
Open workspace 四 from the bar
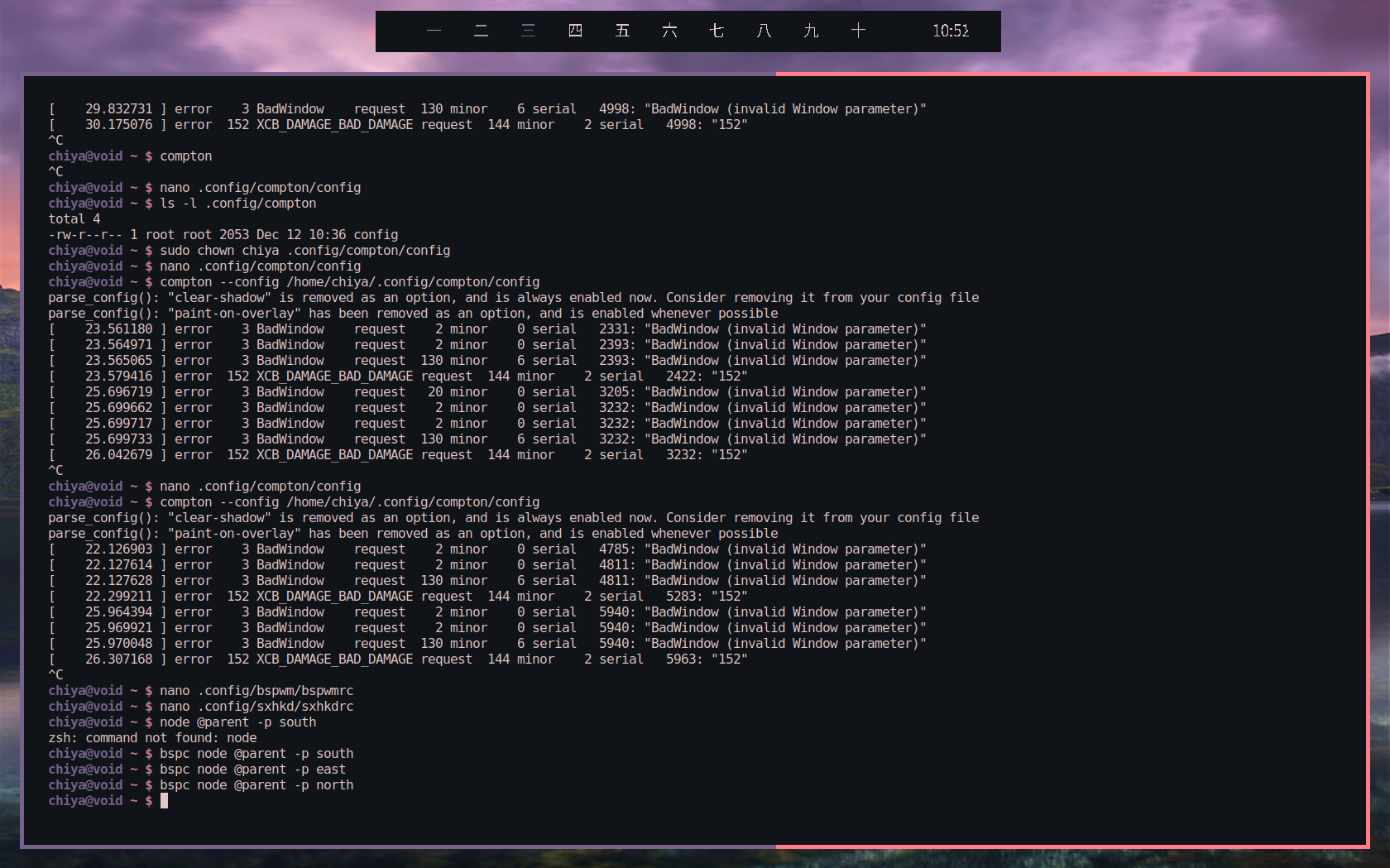tap(575, 31)
